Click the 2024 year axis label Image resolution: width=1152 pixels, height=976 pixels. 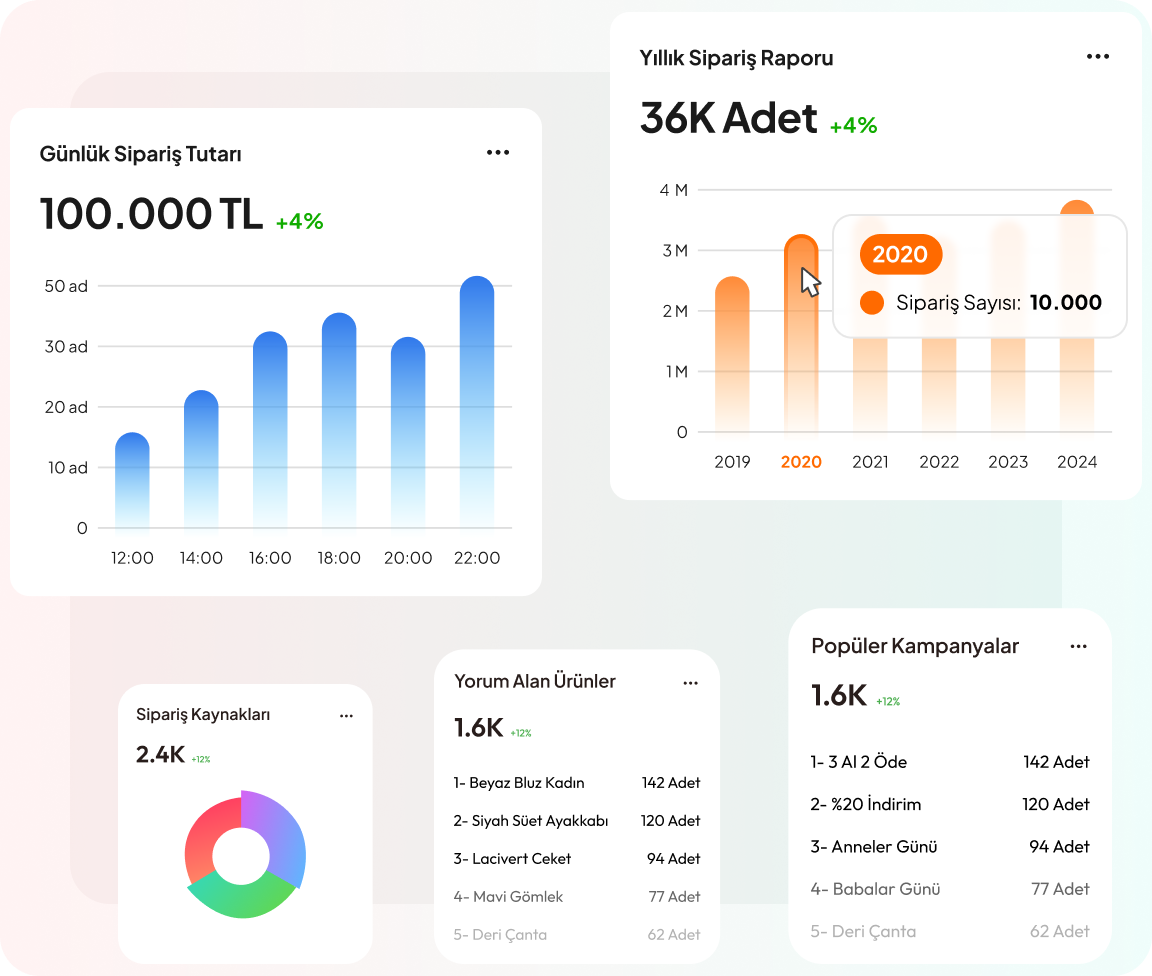[x=1077, y=462]
